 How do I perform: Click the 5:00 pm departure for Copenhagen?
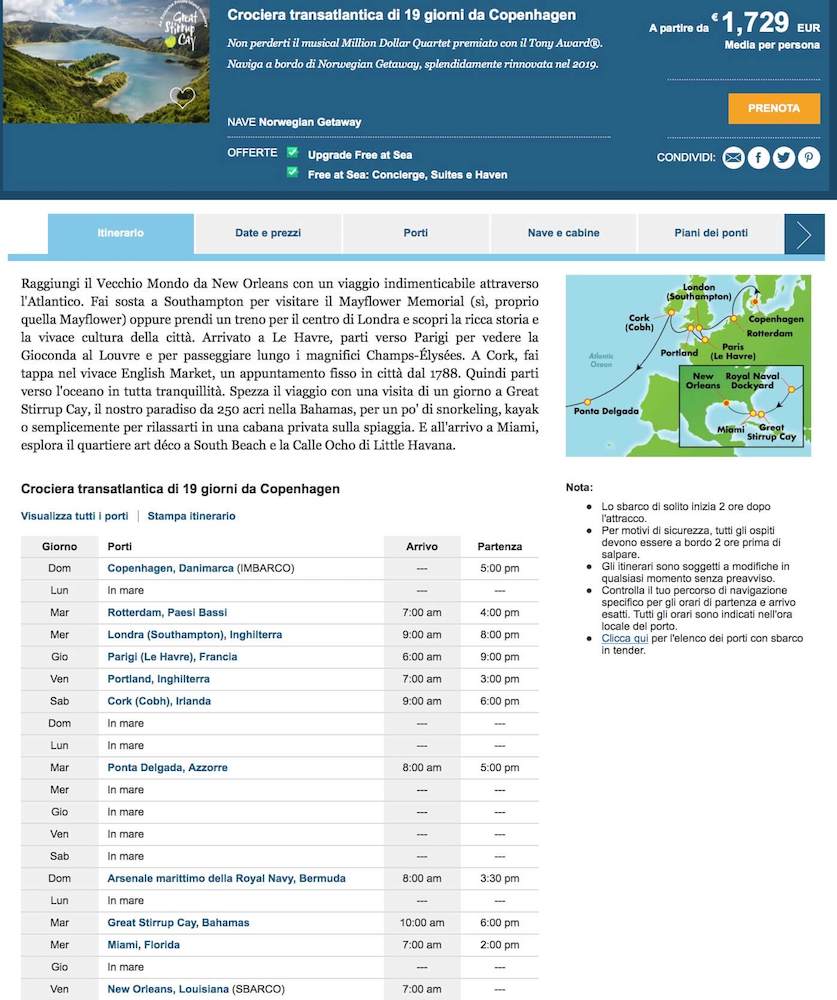(x=500, y=568)
